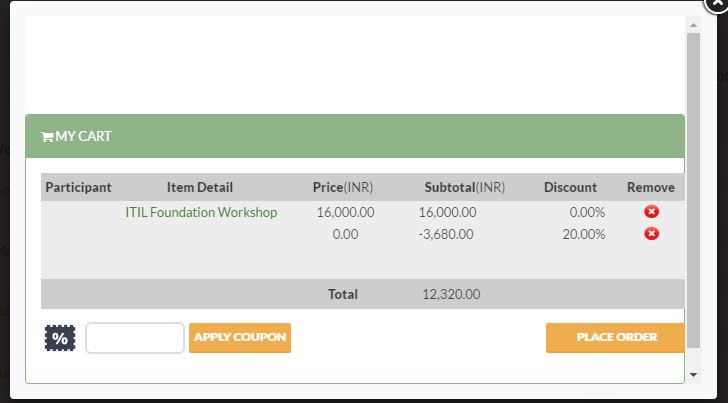
Task: Click the percent coupon icon
Action: [60, 338]
